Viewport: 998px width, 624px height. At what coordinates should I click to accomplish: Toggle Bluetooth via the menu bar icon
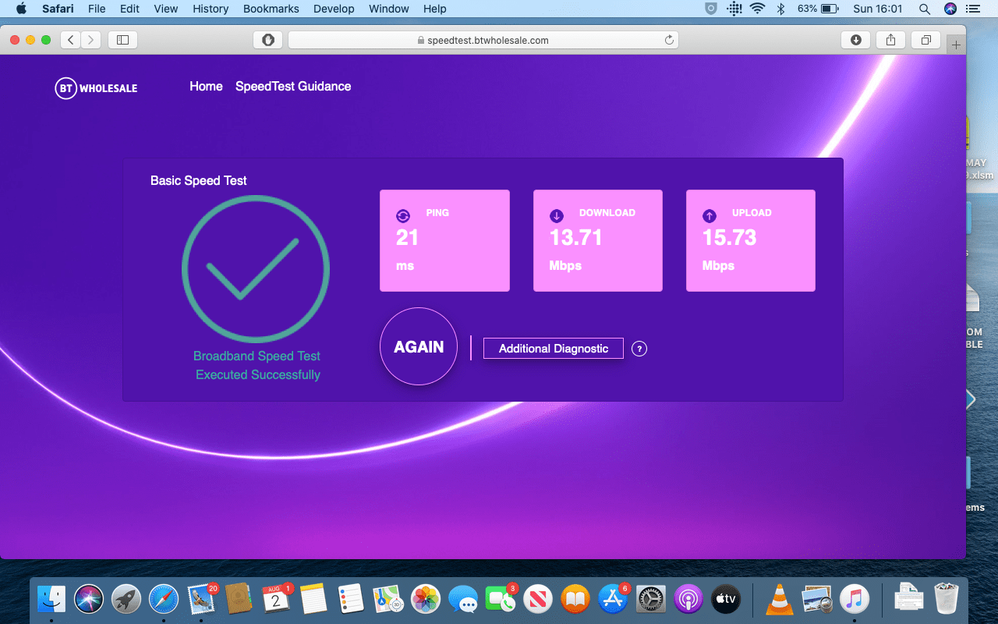(779, 9)
